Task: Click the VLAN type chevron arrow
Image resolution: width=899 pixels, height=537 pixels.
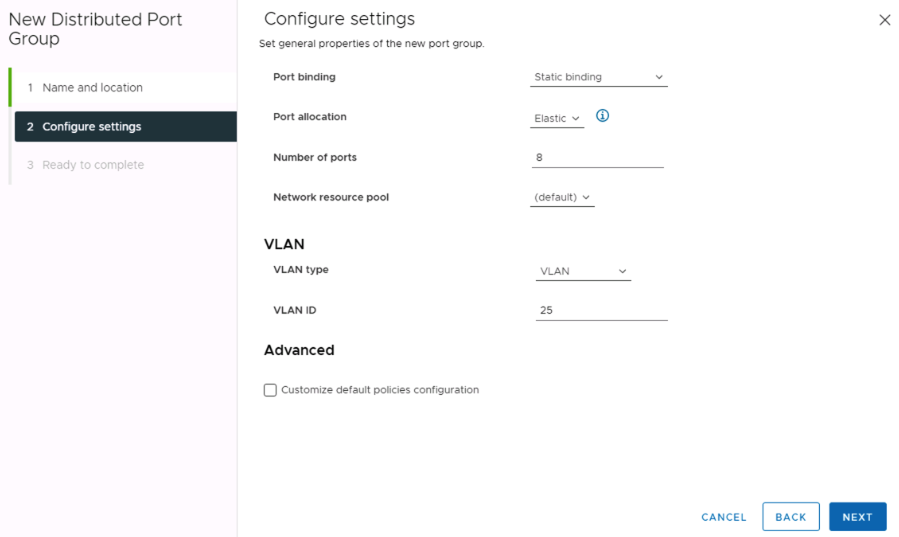Action: 622,271
